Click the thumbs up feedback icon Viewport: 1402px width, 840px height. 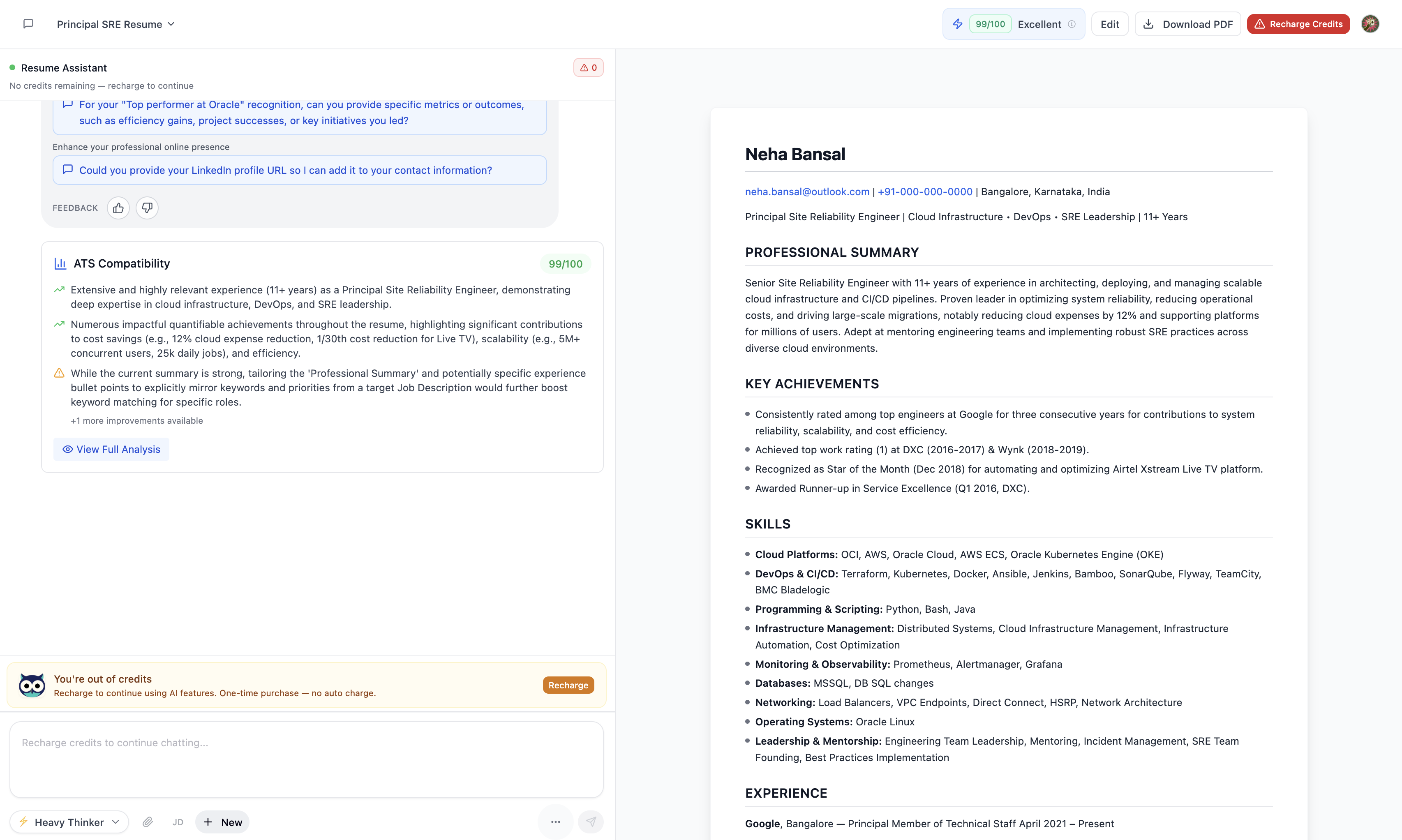click(x=118, y=208)
